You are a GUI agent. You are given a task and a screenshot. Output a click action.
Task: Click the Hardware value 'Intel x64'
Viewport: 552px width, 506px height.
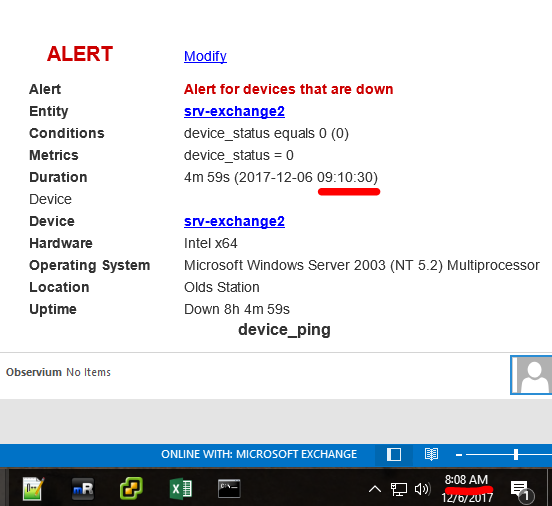coord(211,243)
